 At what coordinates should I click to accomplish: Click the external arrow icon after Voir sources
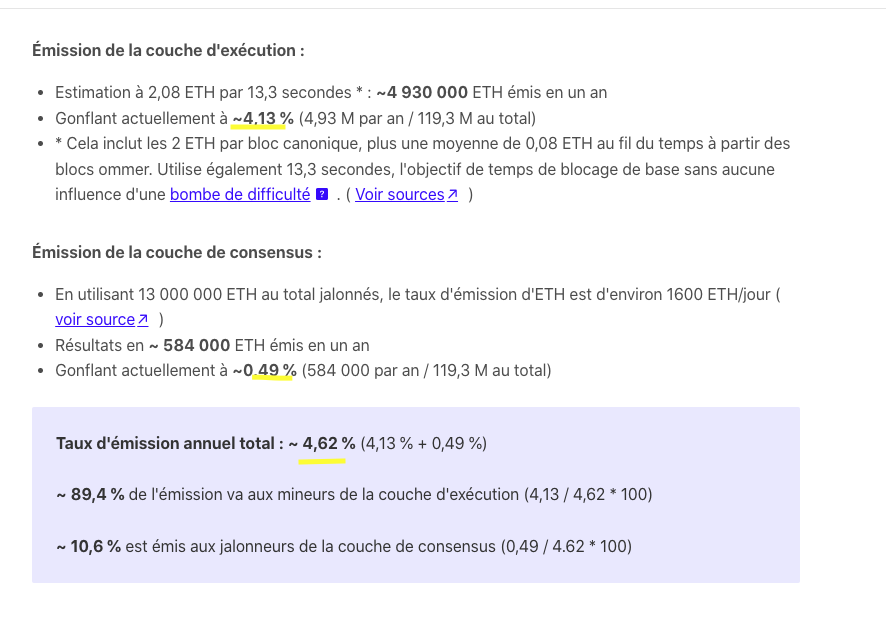[x=452, y=195]
